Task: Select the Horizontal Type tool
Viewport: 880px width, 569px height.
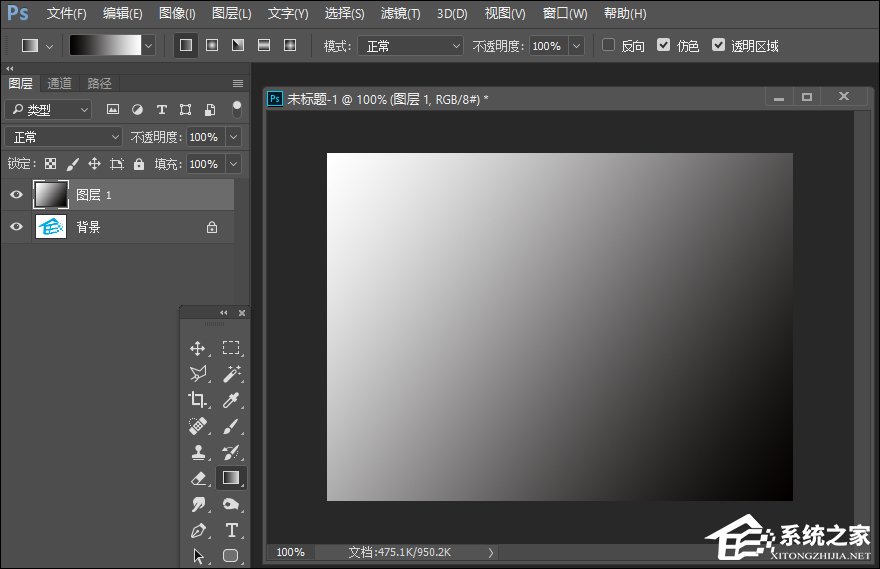Action: pyautogui.click(x=231, y=530)
